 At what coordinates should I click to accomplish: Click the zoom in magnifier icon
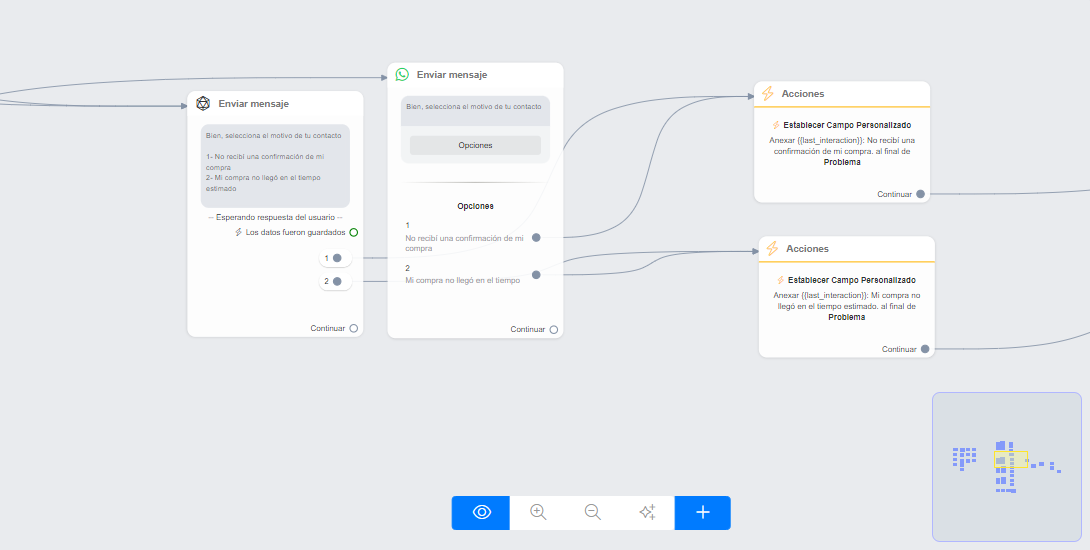pyautogui.click(x=538, y=512)
